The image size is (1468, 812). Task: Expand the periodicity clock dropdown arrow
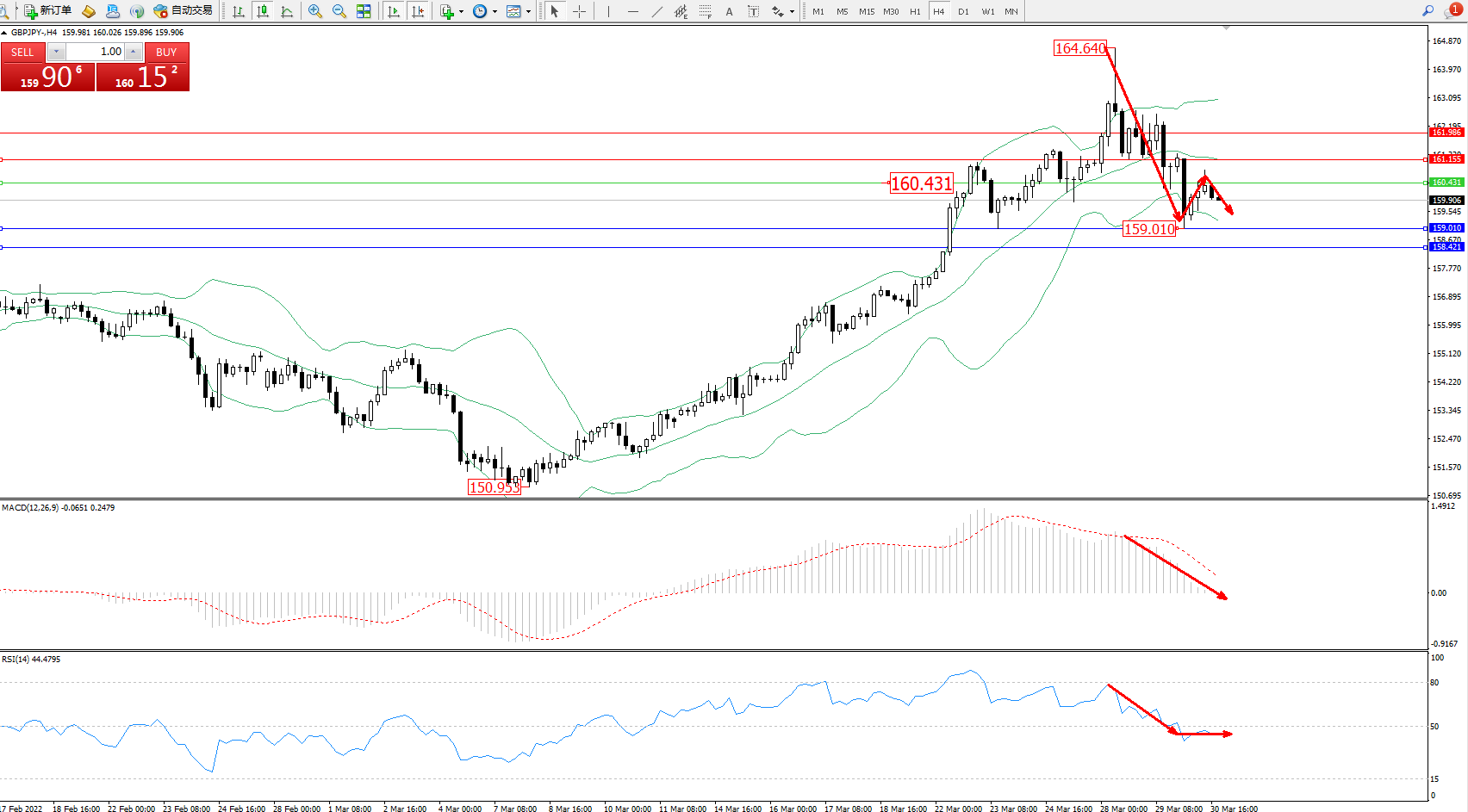point(495,12)
